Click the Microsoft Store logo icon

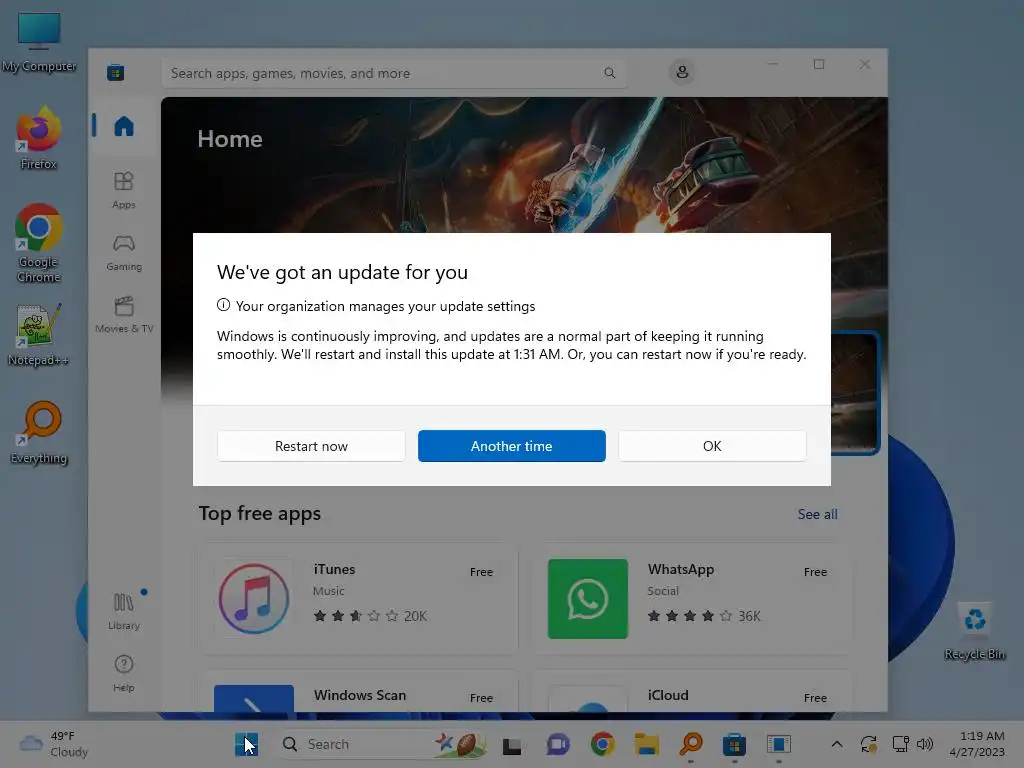point(116,72)
